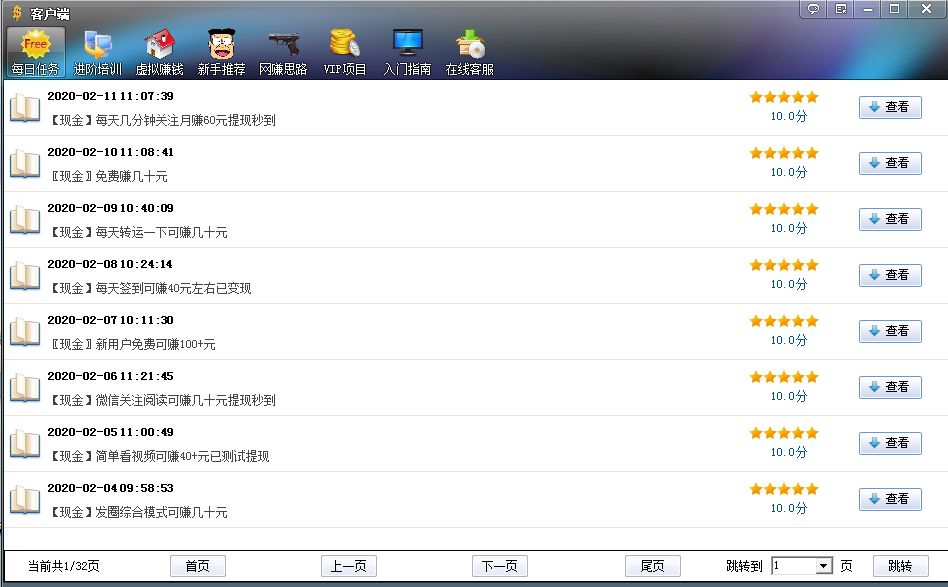The height and width of the screenshot is (587, 948).
Task: Click the dollar app icon in title bar
Action: (17, 13)
